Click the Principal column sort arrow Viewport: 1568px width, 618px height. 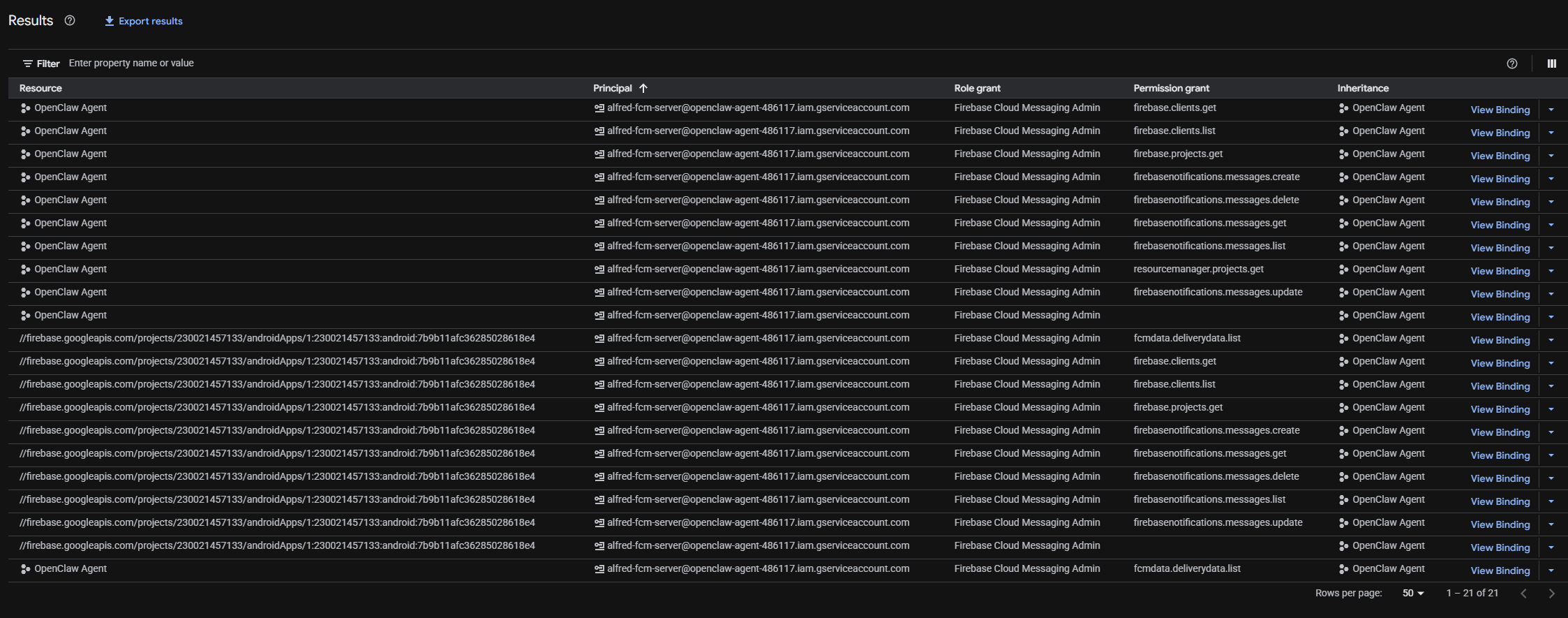[x=643, y=88]
